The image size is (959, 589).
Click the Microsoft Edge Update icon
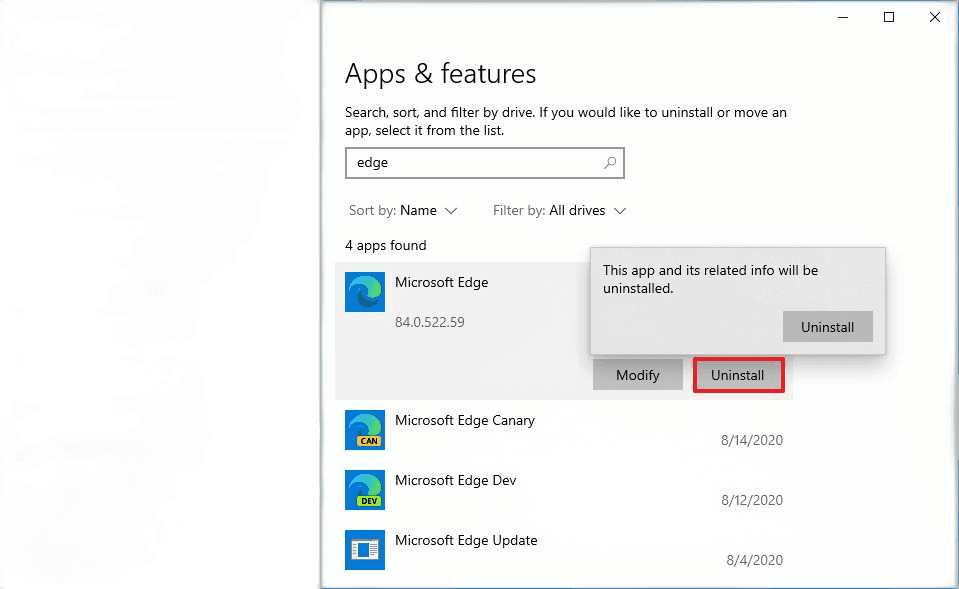tap(365, 550)
